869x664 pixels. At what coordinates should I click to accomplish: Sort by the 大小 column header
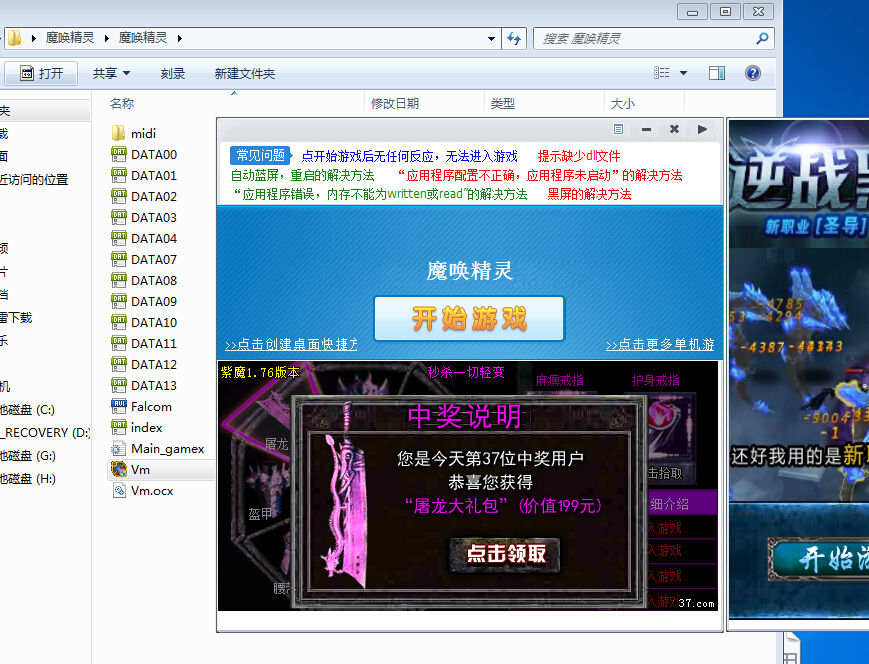[x=623, y=104]
